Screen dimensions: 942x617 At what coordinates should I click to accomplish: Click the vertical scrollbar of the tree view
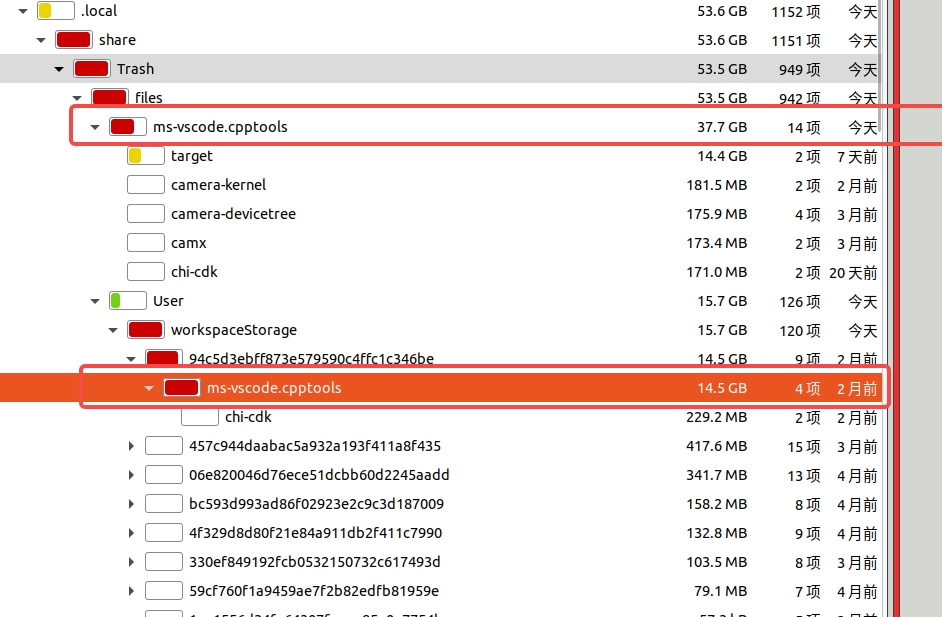881,66
